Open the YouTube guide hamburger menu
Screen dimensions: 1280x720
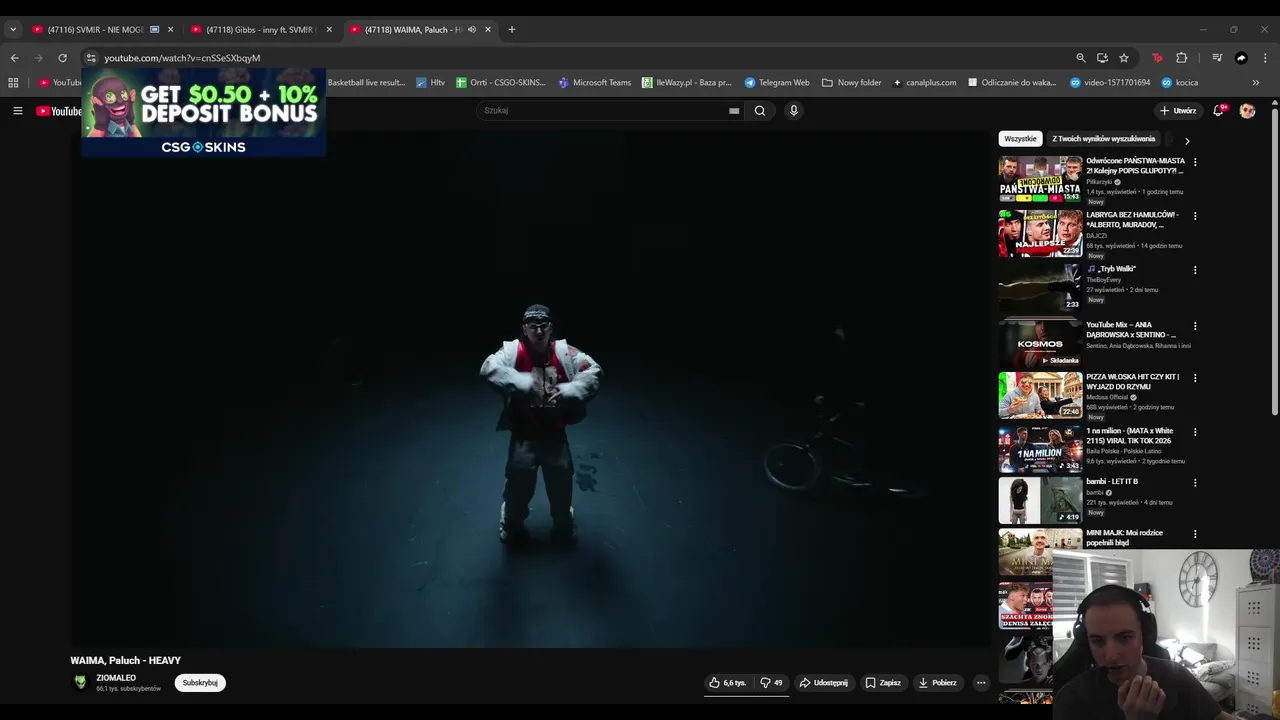pos(17,111)
